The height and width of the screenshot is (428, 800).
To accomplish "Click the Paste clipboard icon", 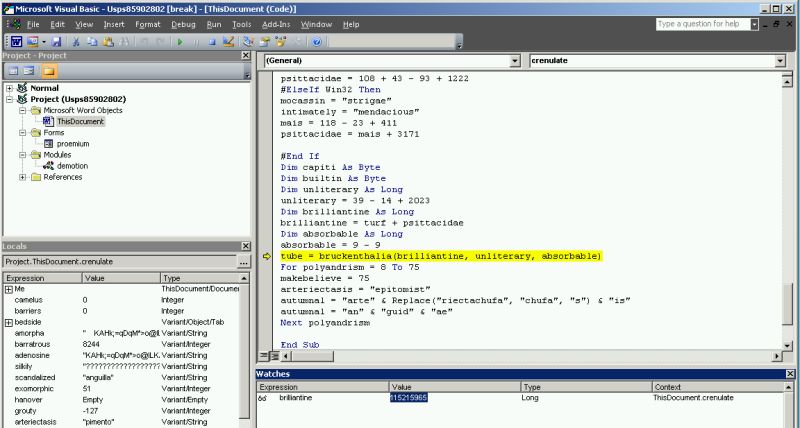I will pyautogui.click(x=108, y=42).
